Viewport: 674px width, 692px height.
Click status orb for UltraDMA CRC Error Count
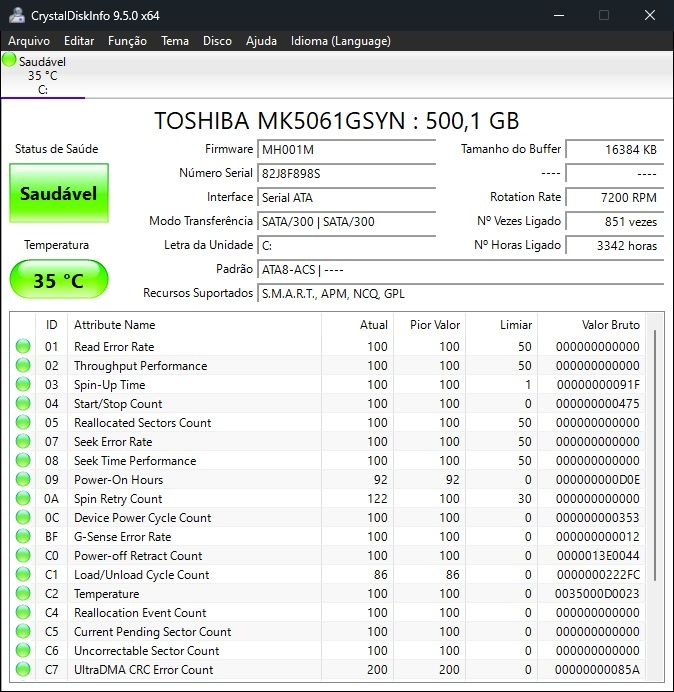click(x=23, y=669)
